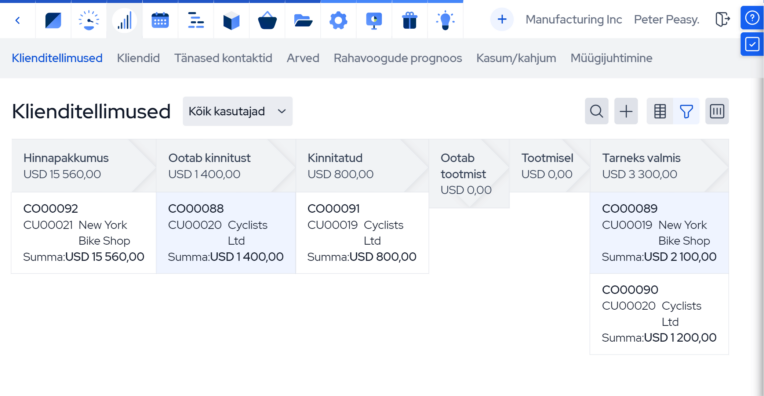
Task: Select the Klienditellimused tab
Action: [x=57, y=58]
